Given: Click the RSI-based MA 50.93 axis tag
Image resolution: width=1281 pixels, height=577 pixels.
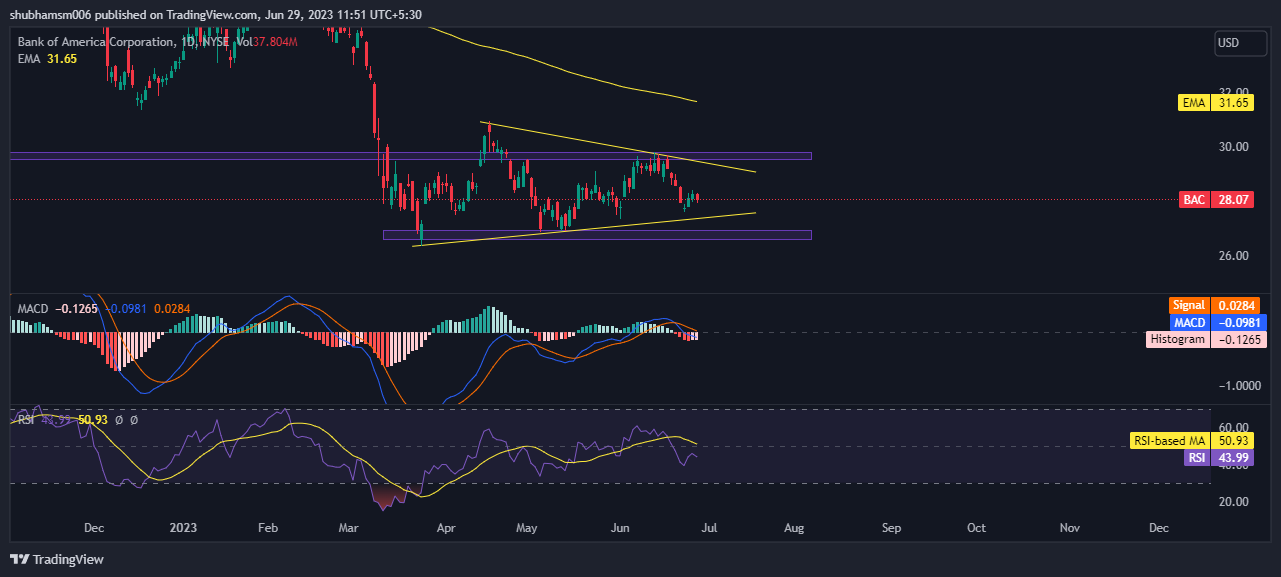Looking at the screenshot, I should click(x=1192, y=440).
